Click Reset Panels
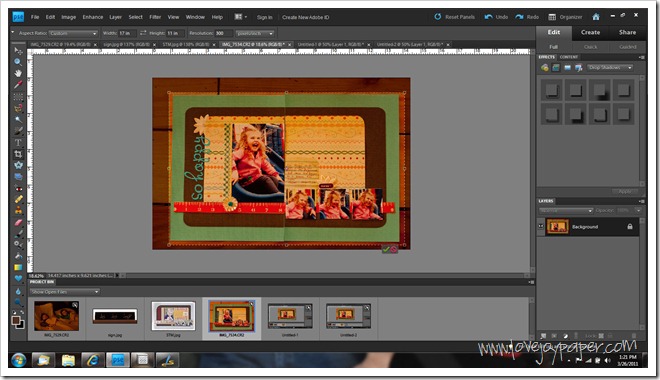This screenshot has height=380, width=660. point(455,17)
